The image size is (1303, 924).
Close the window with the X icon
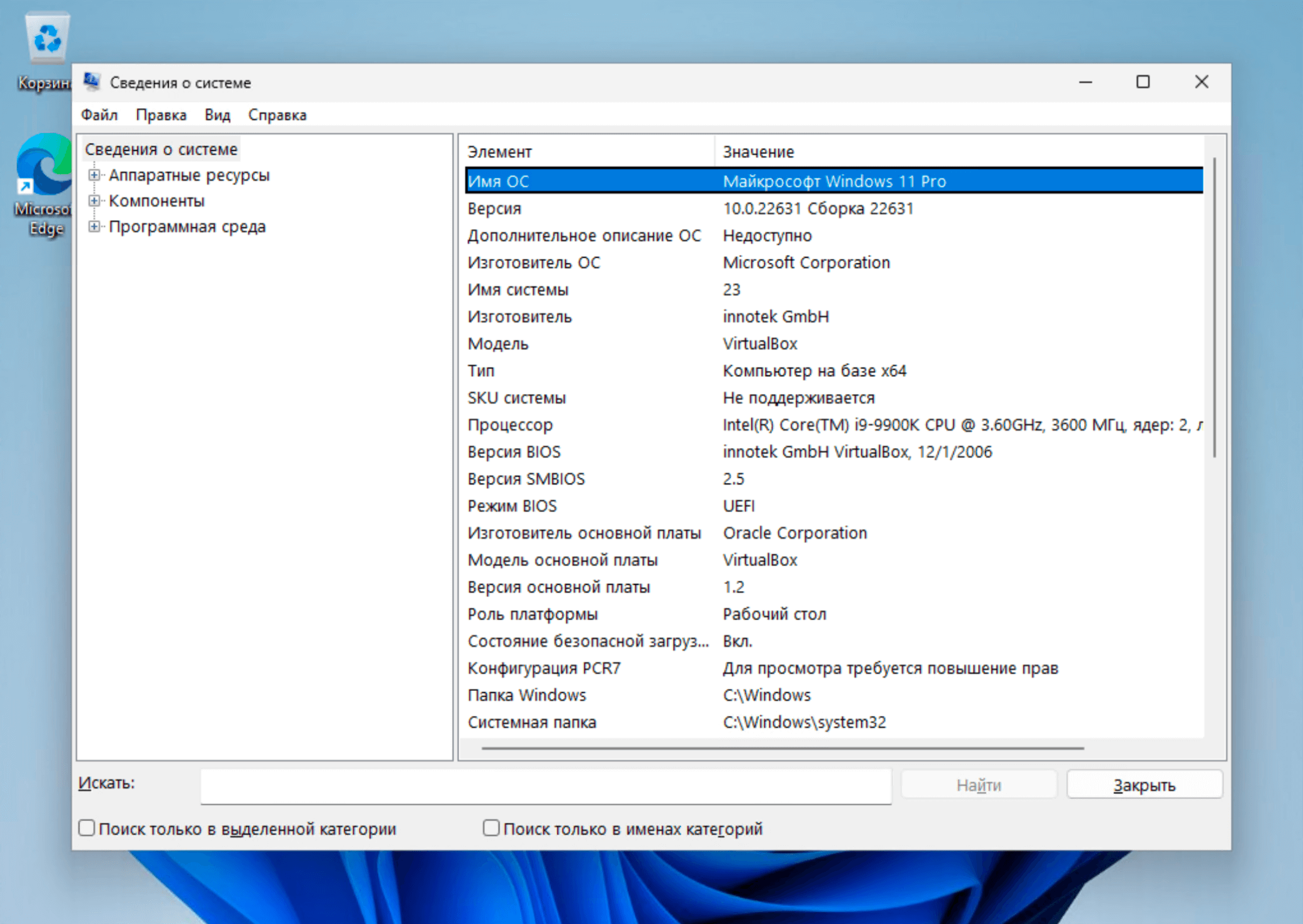click(1201, 82)
